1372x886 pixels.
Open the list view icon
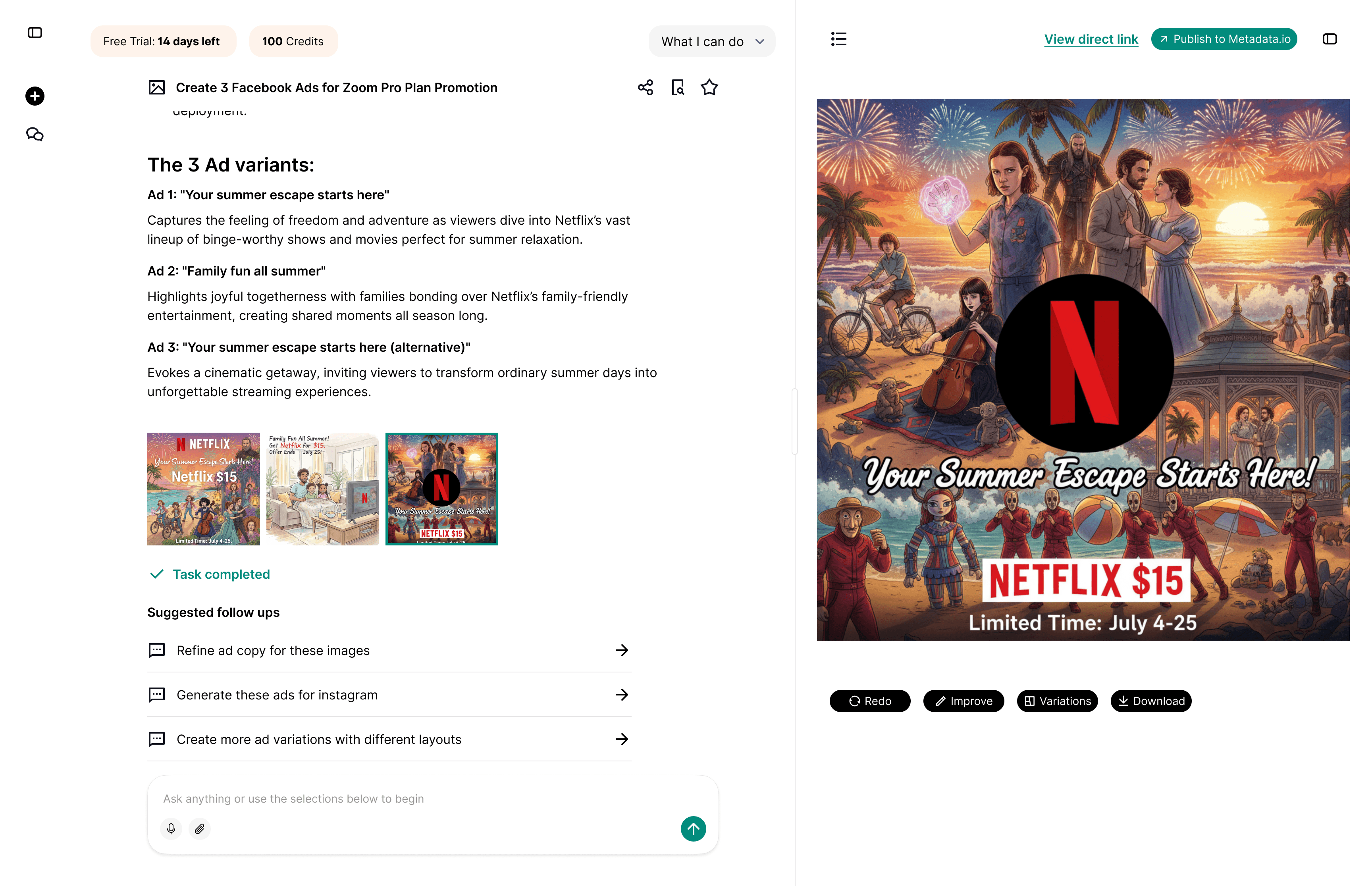(x=838, y=39)
